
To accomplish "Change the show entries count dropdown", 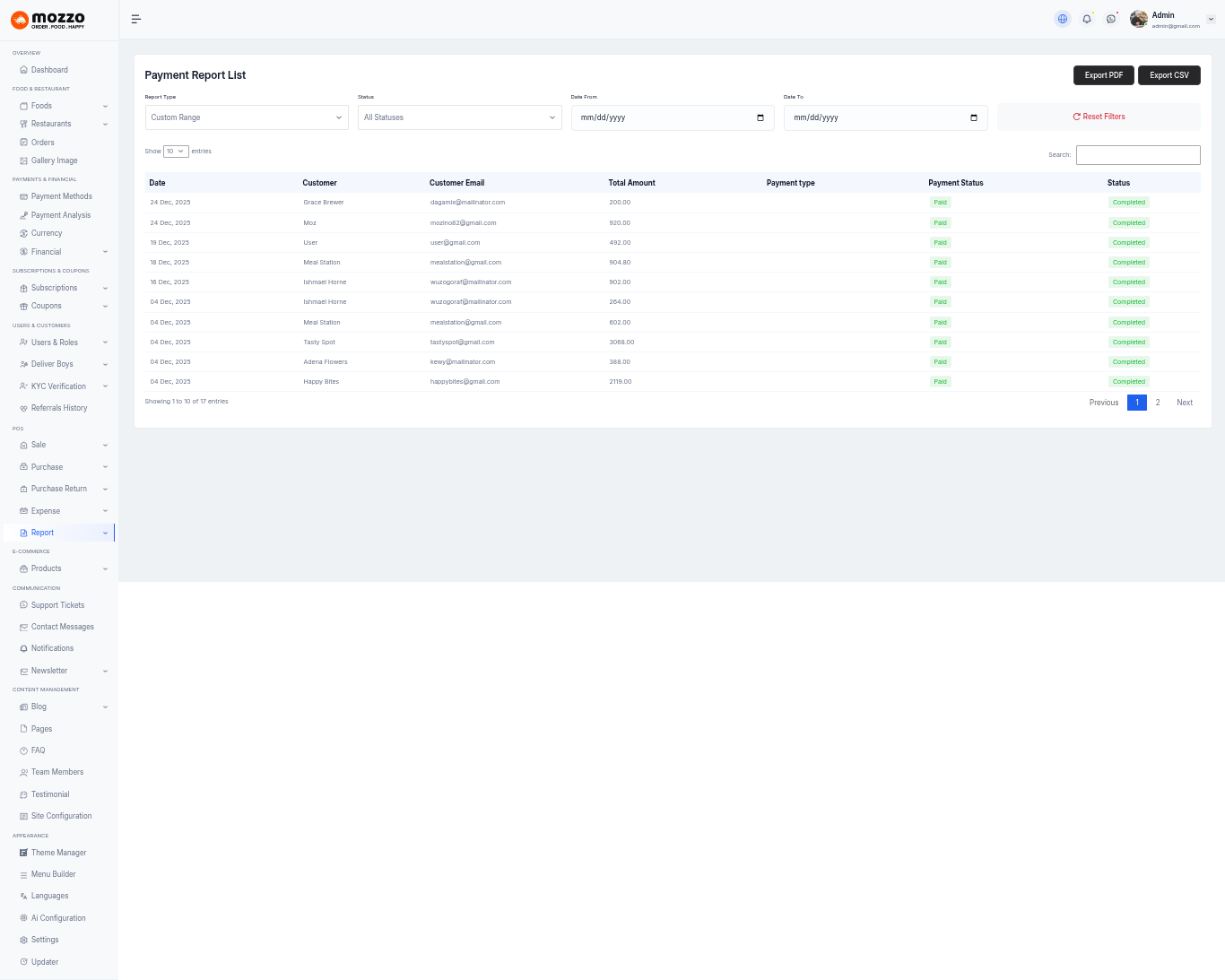I will [x=176, y=152].
